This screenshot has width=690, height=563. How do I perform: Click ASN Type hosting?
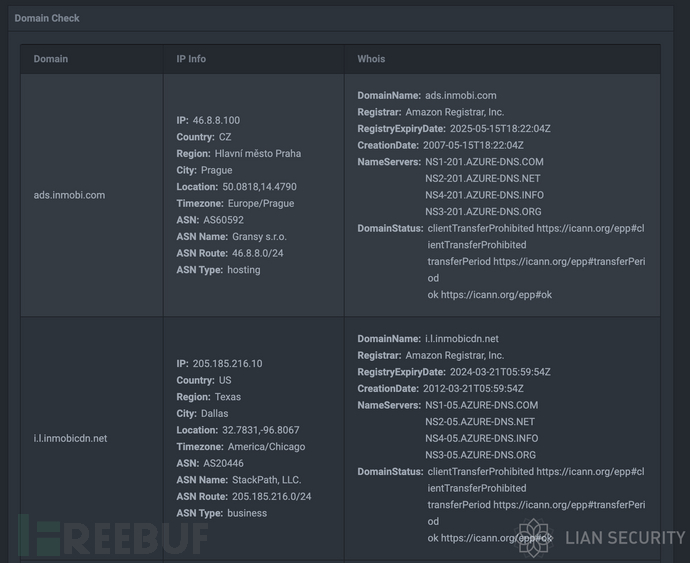coord(244,270)
